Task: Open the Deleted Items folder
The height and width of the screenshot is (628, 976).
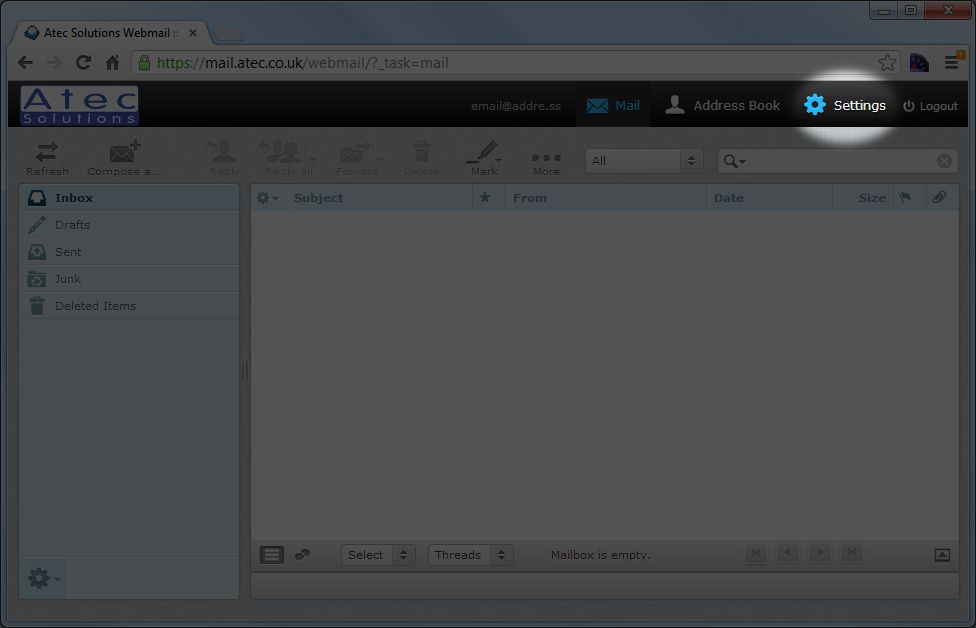Action: coord(95,306)
